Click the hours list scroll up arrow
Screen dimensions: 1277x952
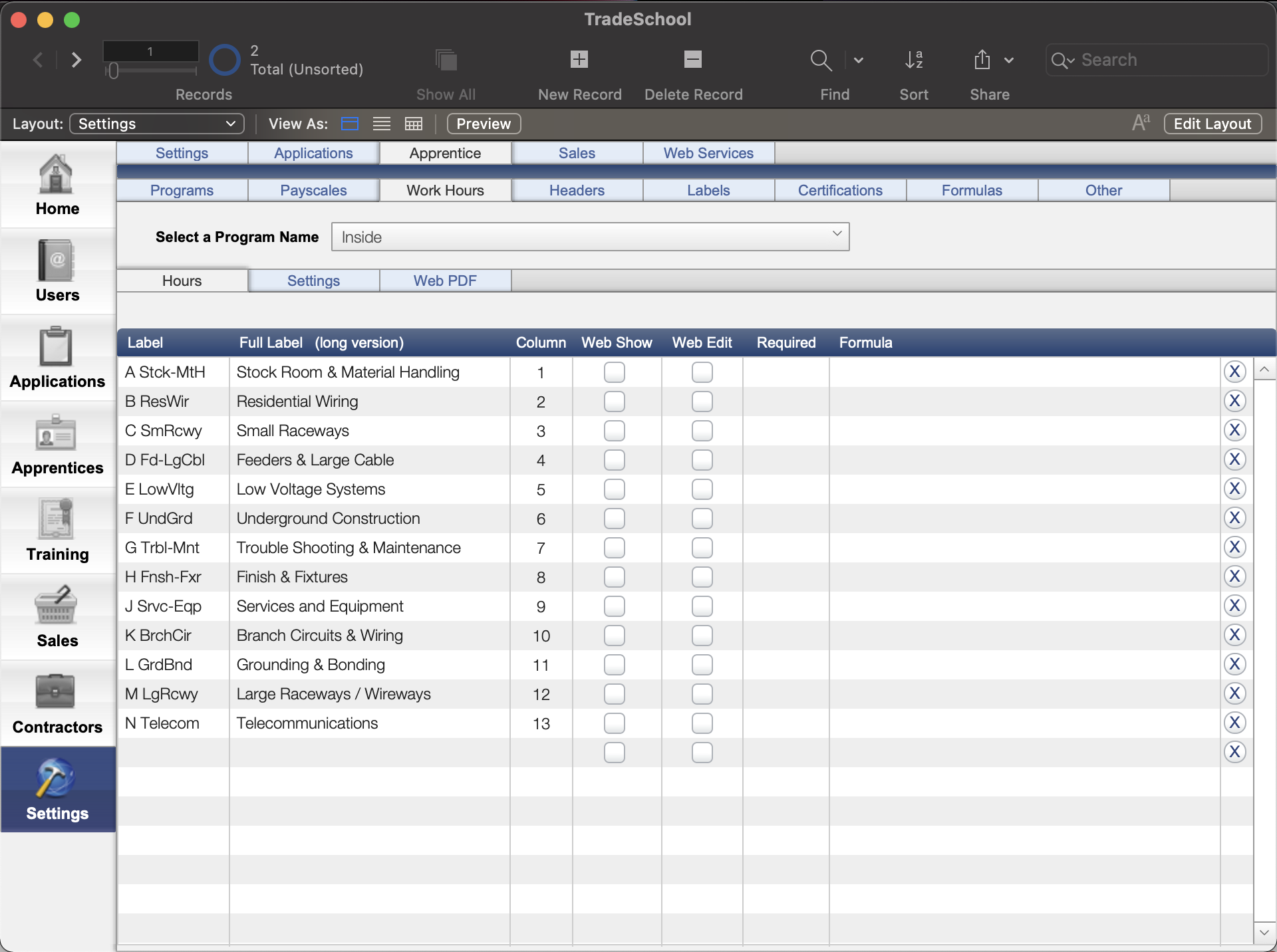(x=1264, y=369)
